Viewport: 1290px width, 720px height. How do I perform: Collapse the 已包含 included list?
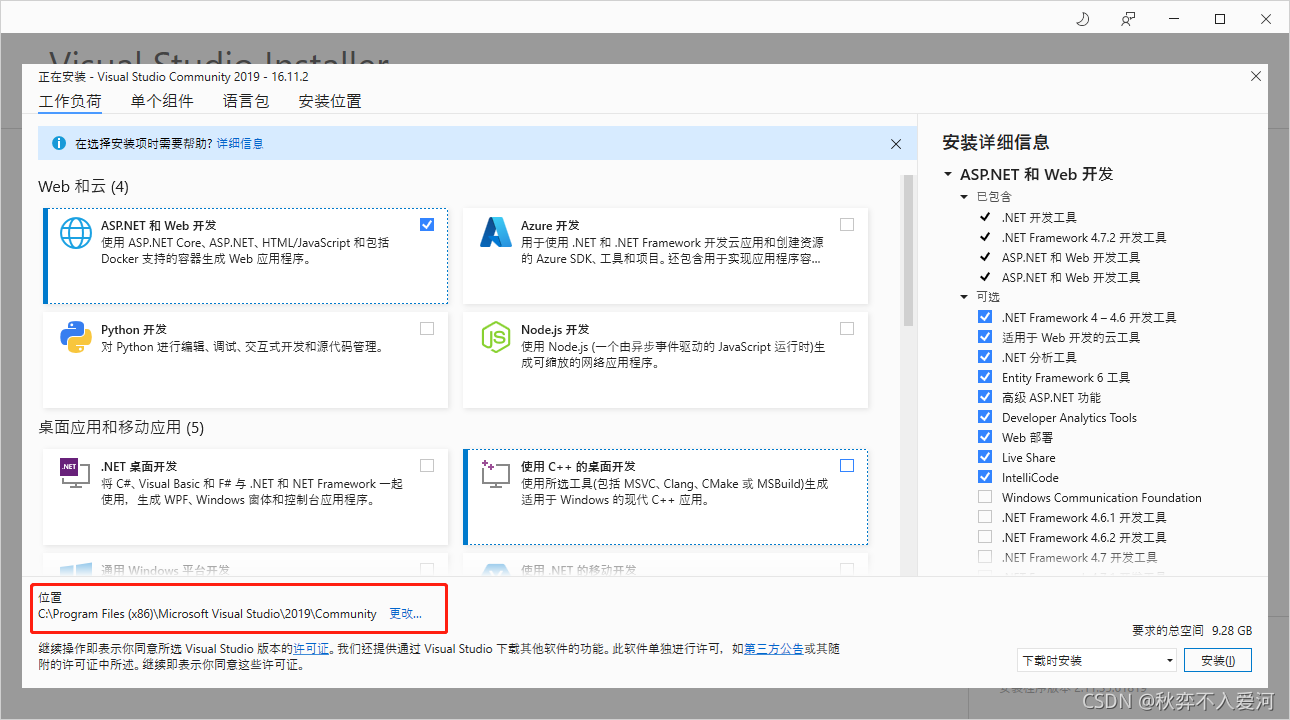point(964,197)
